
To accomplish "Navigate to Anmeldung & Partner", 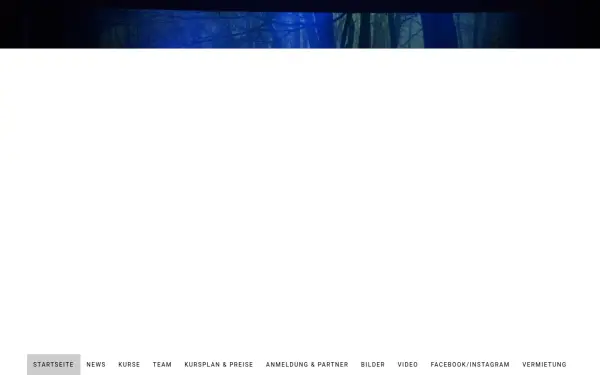I will click(x=307, y=364).
